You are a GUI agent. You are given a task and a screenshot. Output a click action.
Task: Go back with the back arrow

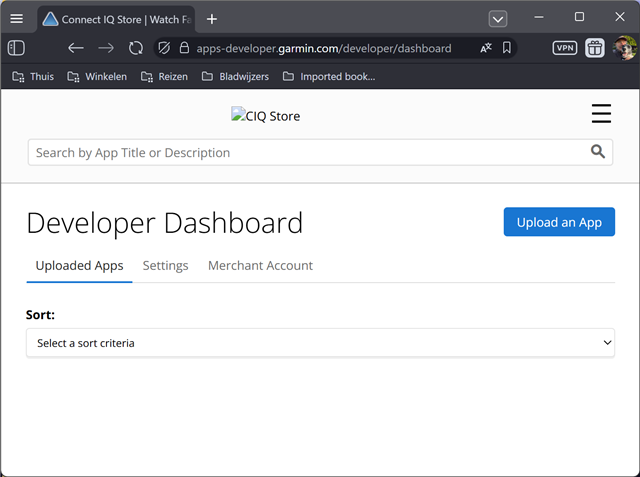(76, 47)
